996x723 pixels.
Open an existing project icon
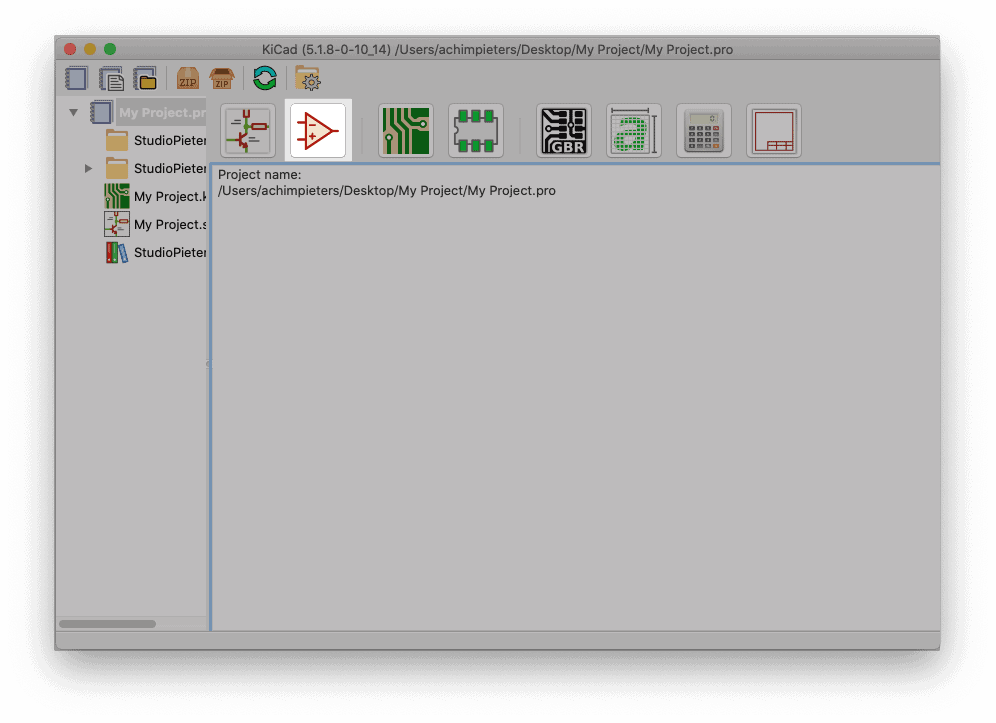145,79
